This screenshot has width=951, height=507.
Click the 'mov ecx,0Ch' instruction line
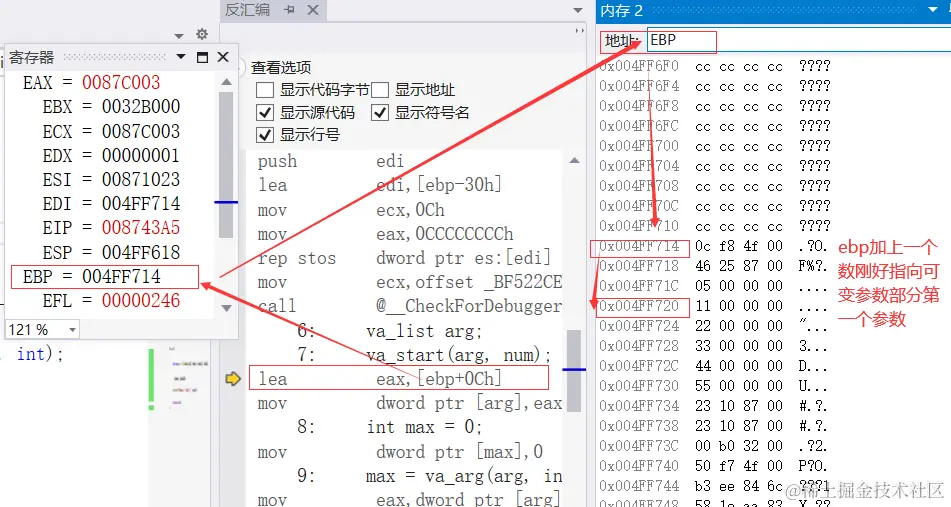(351, 210)
